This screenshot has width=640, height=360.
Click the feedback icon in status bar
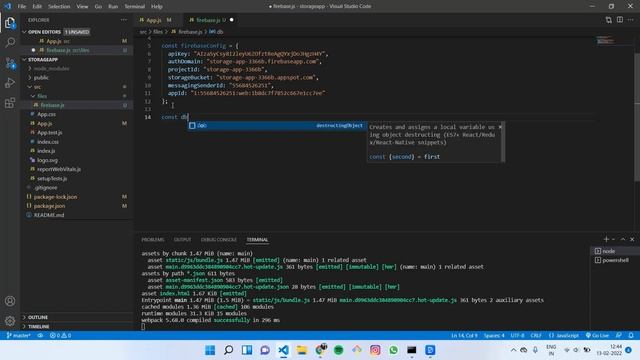tap(619, 336)
